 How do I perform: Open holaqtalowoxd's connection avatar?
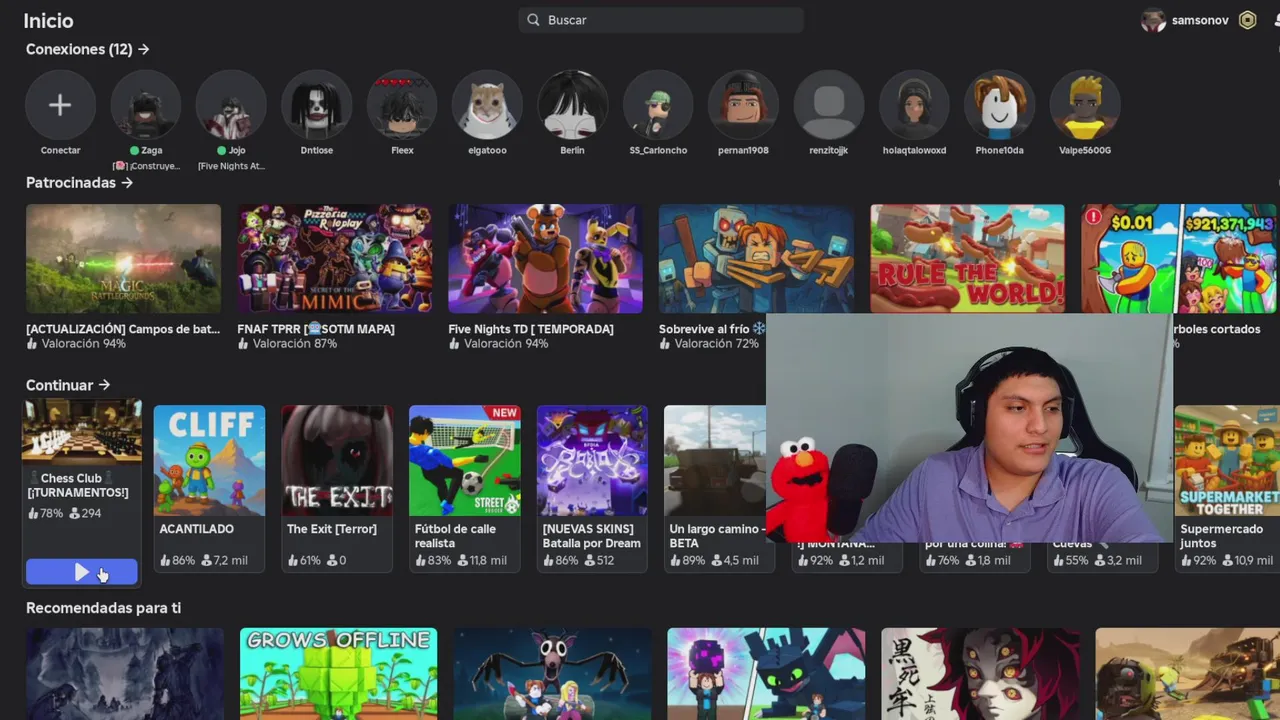914,105
